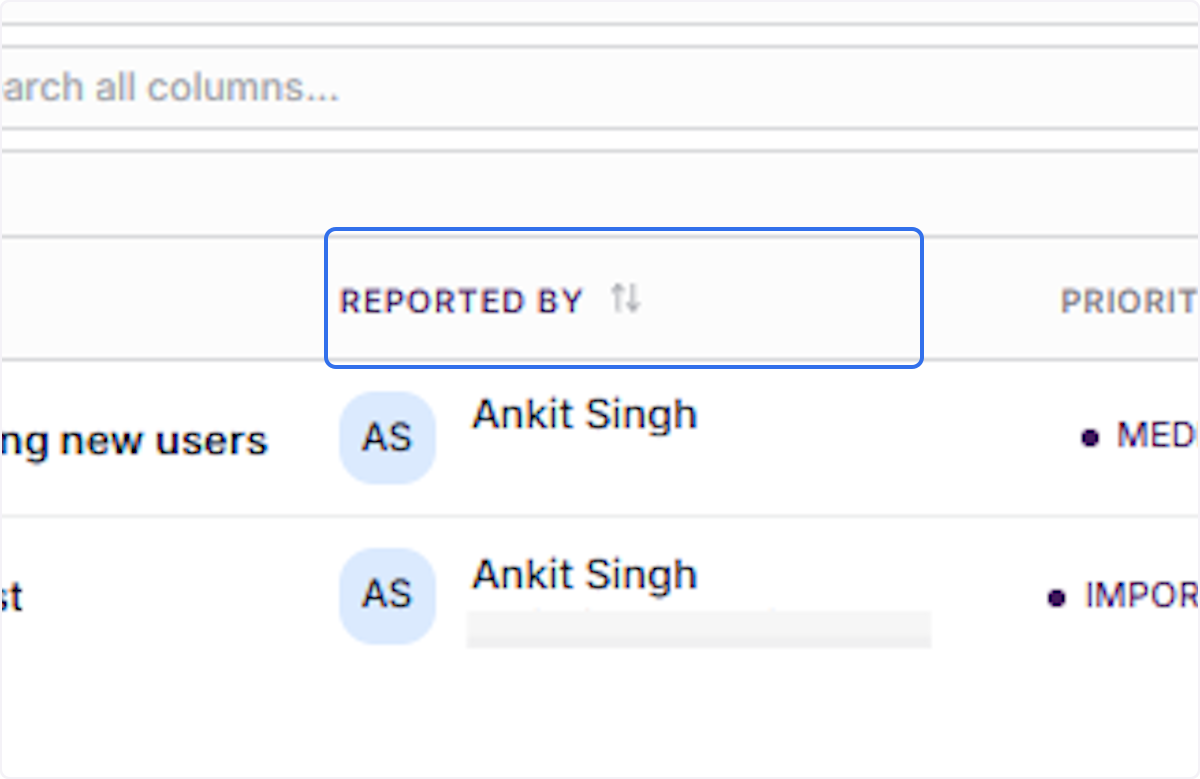
Task: Sort by the Reported By arrows icon
Action: click(x=626, y=298)
